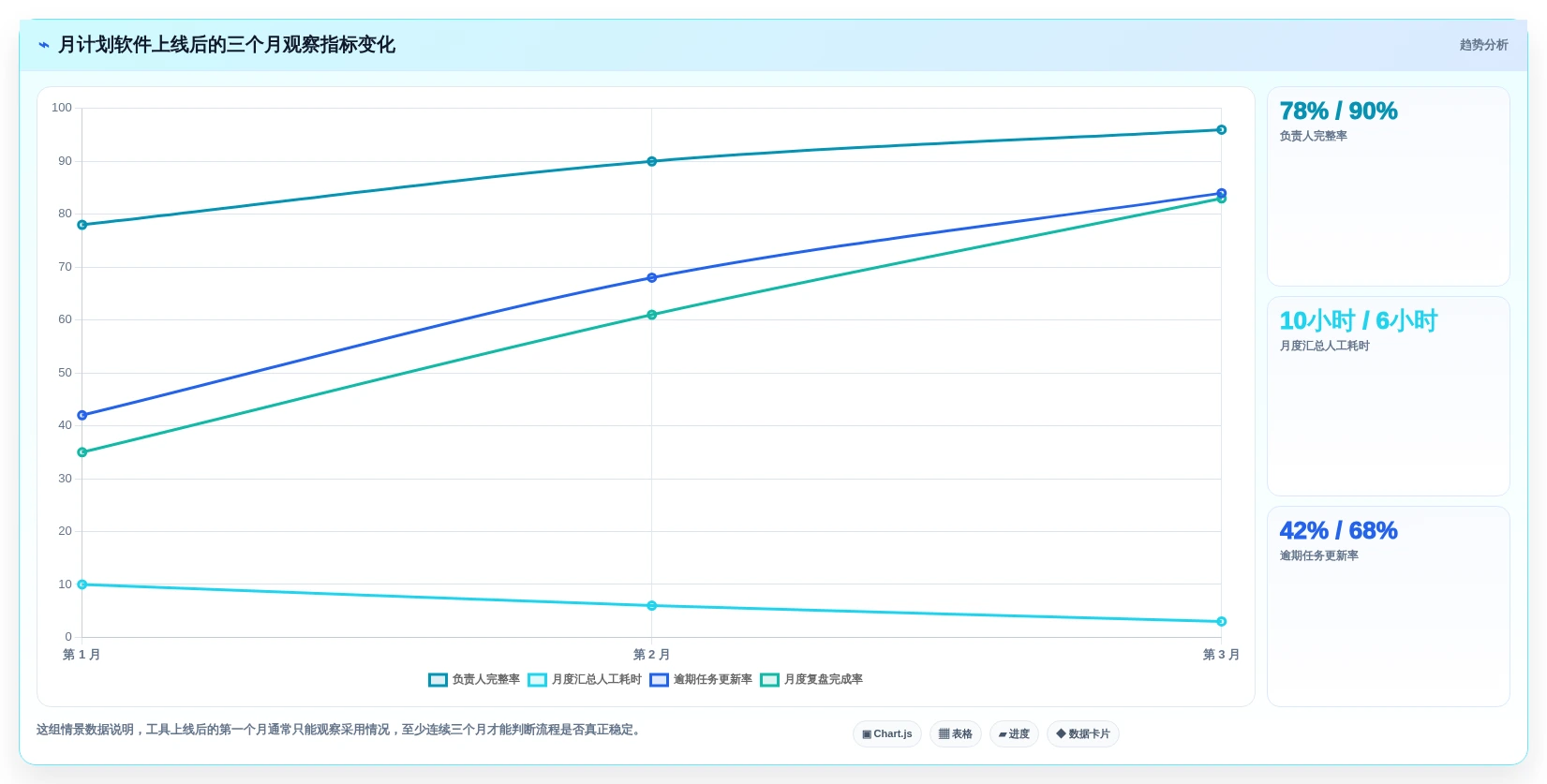Click the 月度汇总人工耗时 data point at 第 3 月

[x=1221, y=622]
